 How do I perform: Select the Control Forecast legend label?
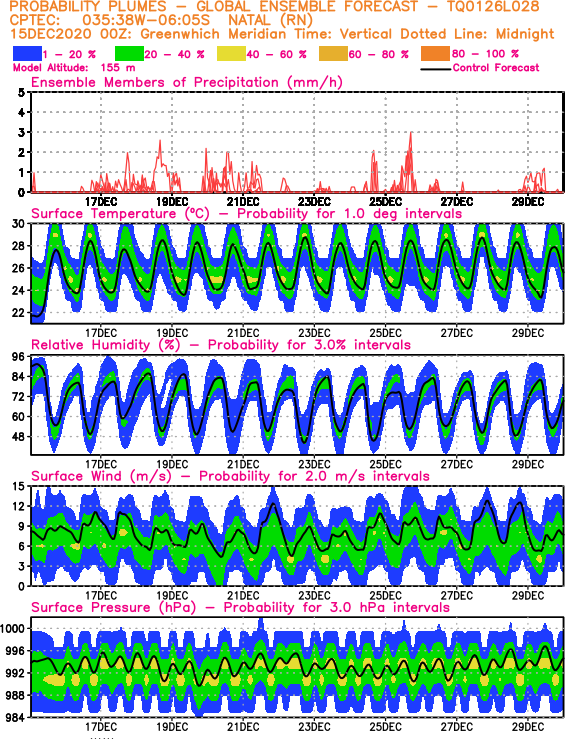tap(496, 68)
